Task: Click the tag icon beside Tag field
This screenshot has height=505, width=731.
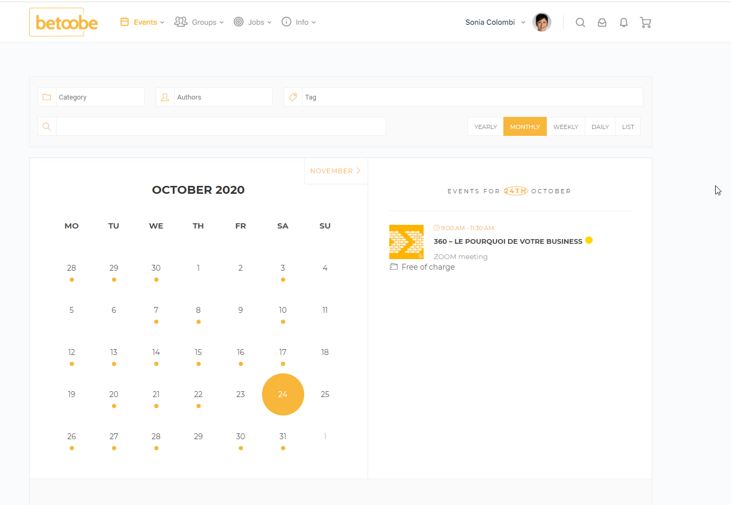Action: (293, 97)
